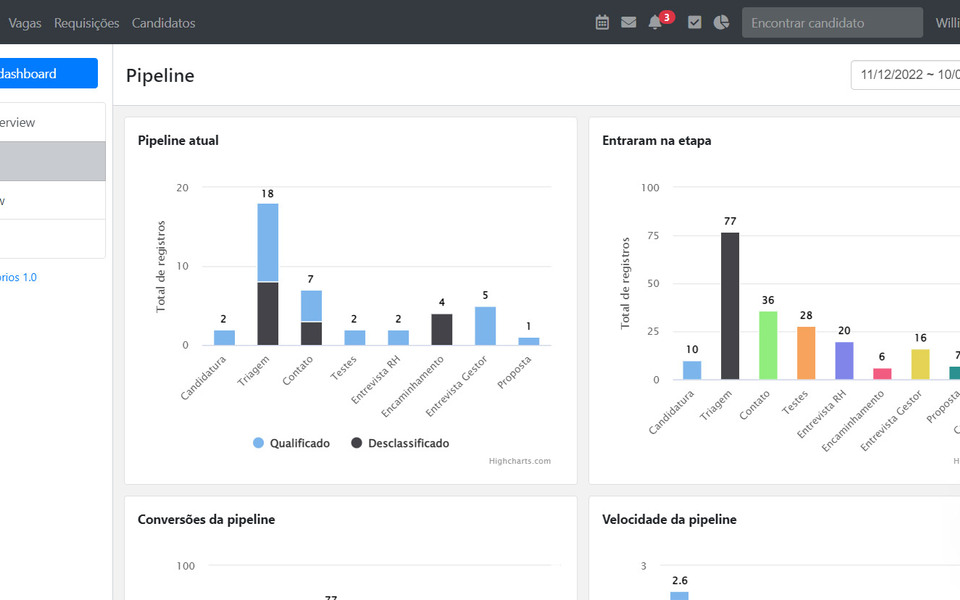Viewport: 960px width, 600px height.
Task: Open the calendar icon in top bar
Action: point(602,23)
